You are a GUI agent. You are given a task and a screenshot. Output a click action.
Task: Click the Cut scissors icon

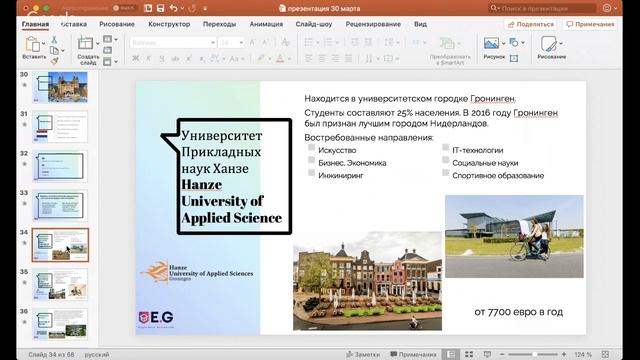pos(54,39)
